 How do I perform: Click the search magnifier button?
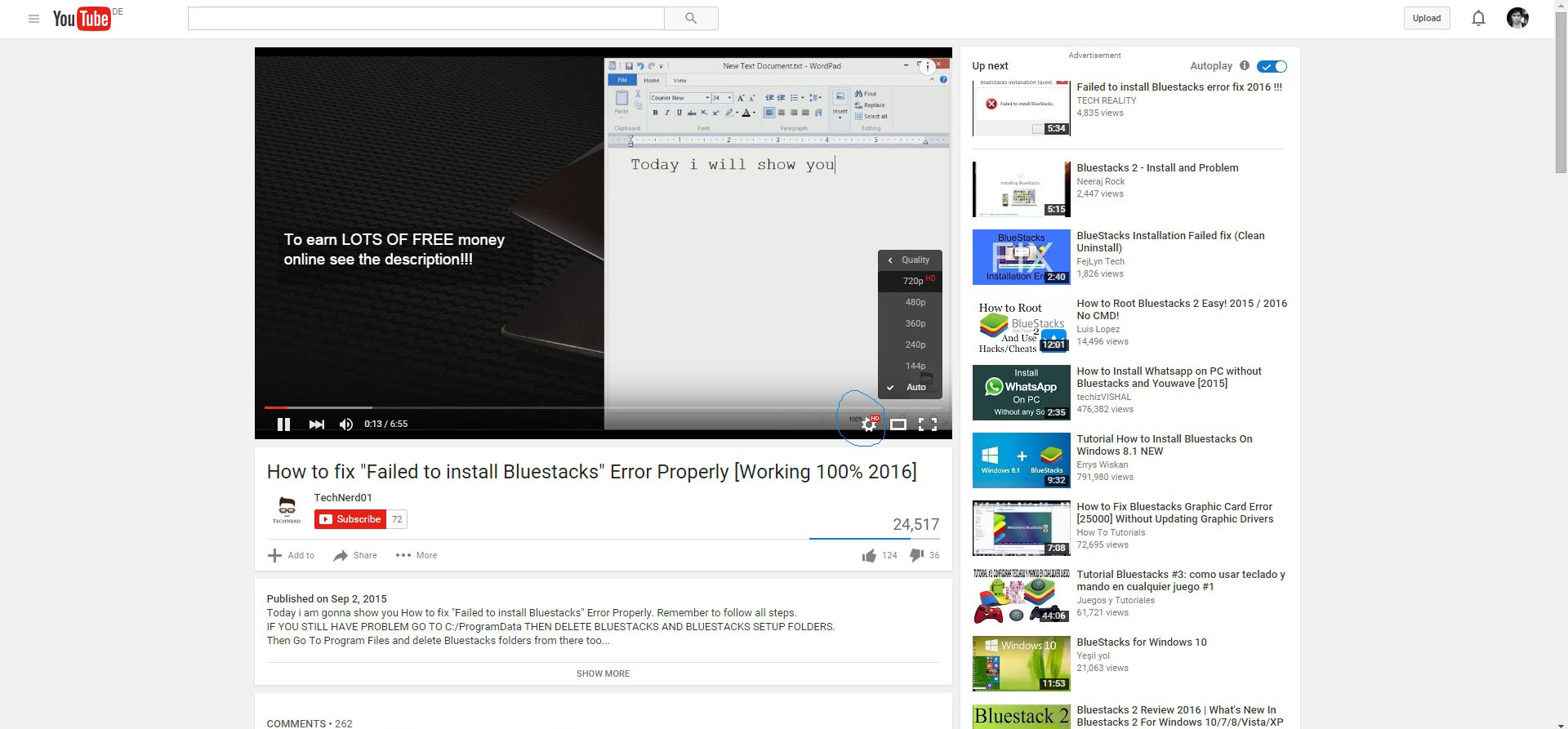click(691, 18)
